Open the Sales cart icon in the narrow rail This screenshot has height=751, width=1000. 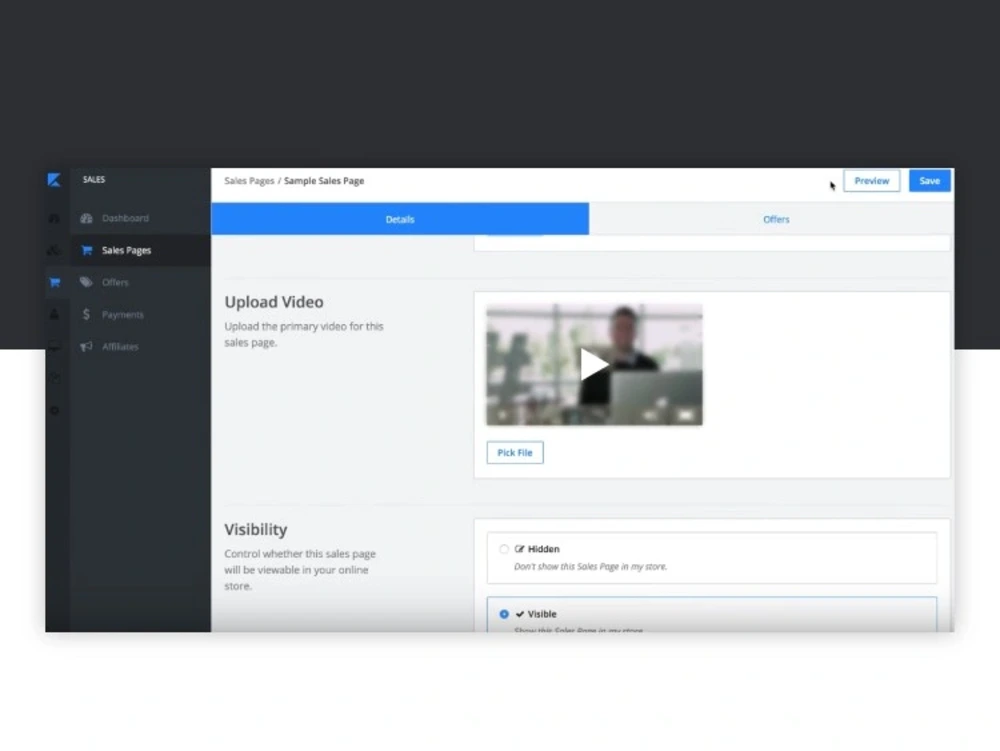[x=55, y=282]
